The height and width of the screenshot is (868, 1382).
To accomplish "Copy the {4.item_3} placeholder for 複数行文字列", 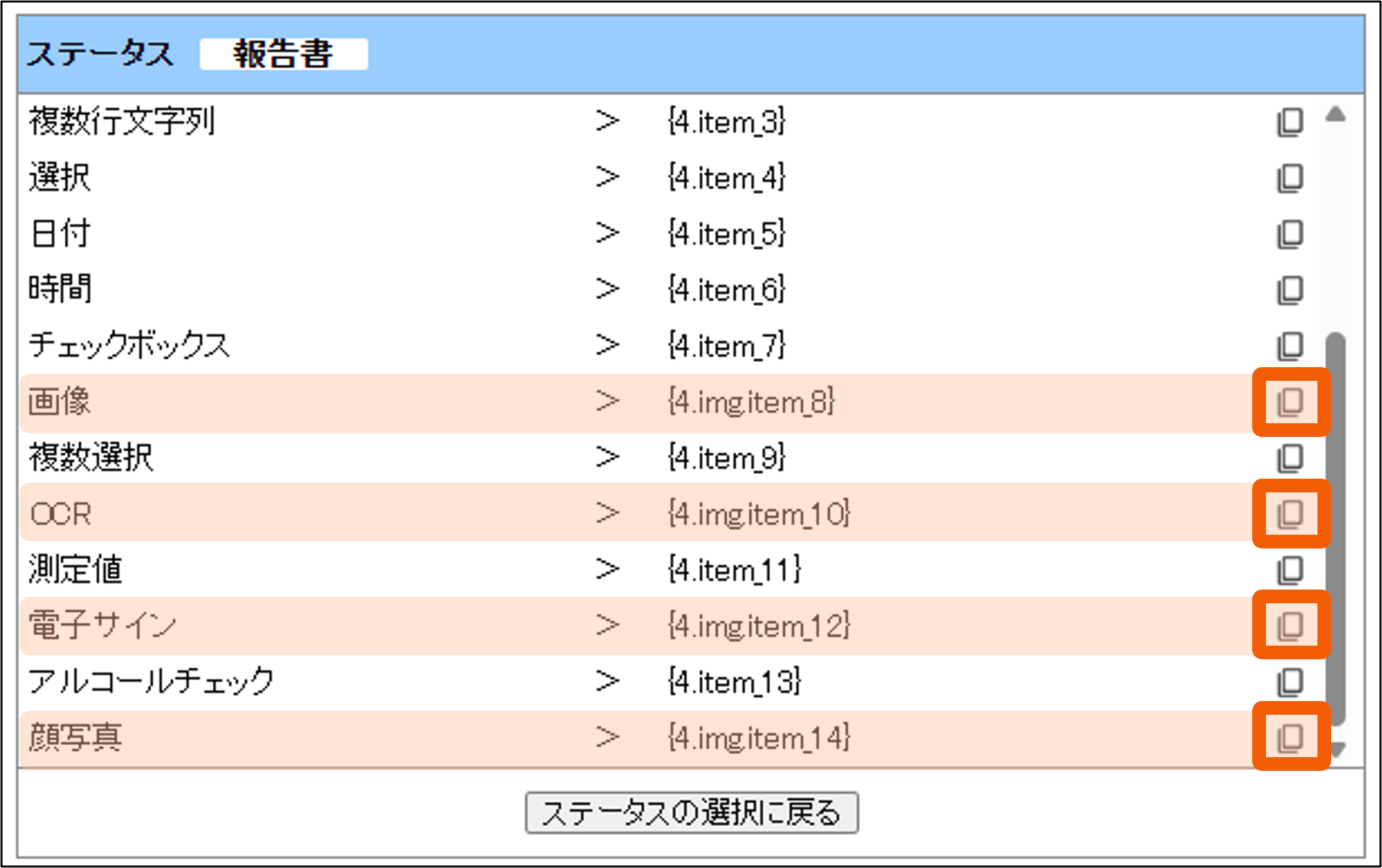I will coord(1289,122).
